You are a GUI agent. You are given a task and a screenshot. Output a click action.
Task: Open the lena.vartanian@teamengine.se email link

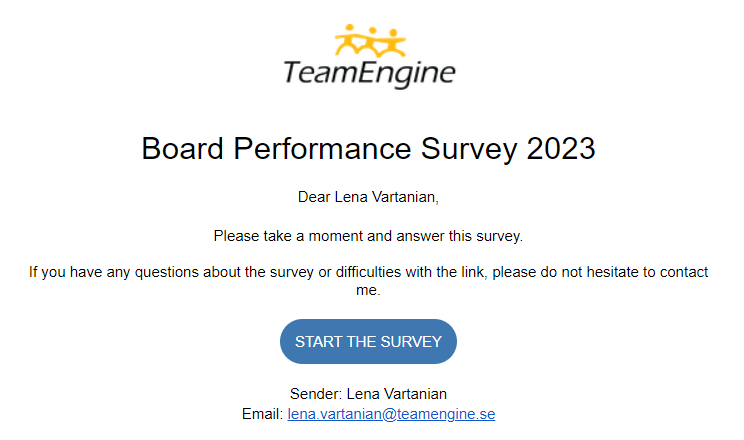click(391, 414)
